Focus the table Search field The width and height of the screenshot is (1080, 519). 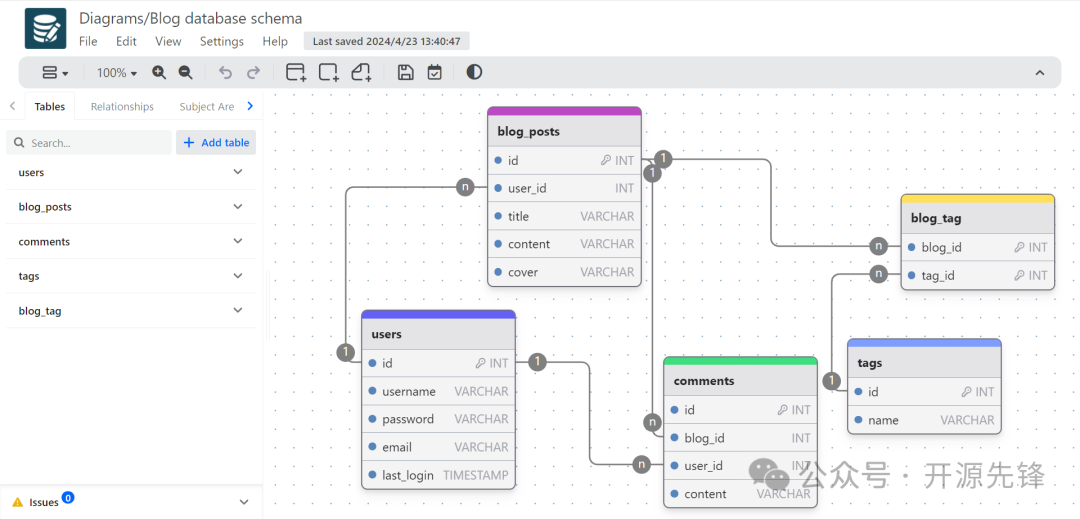tap(89, 142)
